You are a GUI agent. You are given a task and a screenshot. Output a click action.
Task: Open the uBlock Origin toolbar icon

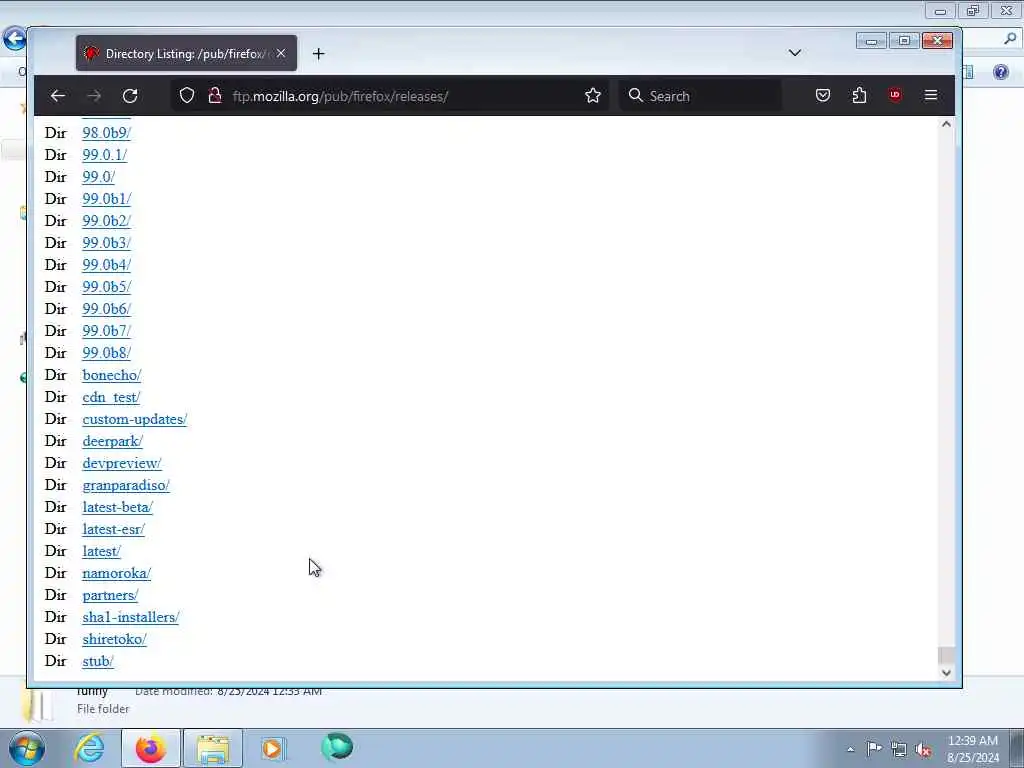tap(895, 95)
